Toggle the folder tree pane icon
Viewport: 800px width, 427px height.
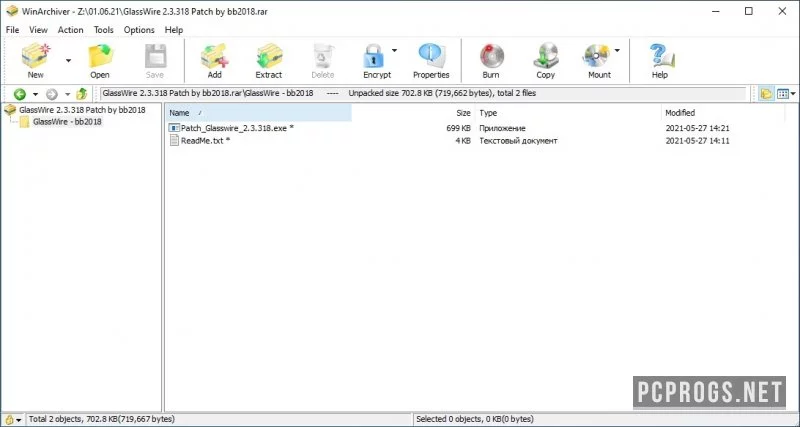click(x=766, y=94)
